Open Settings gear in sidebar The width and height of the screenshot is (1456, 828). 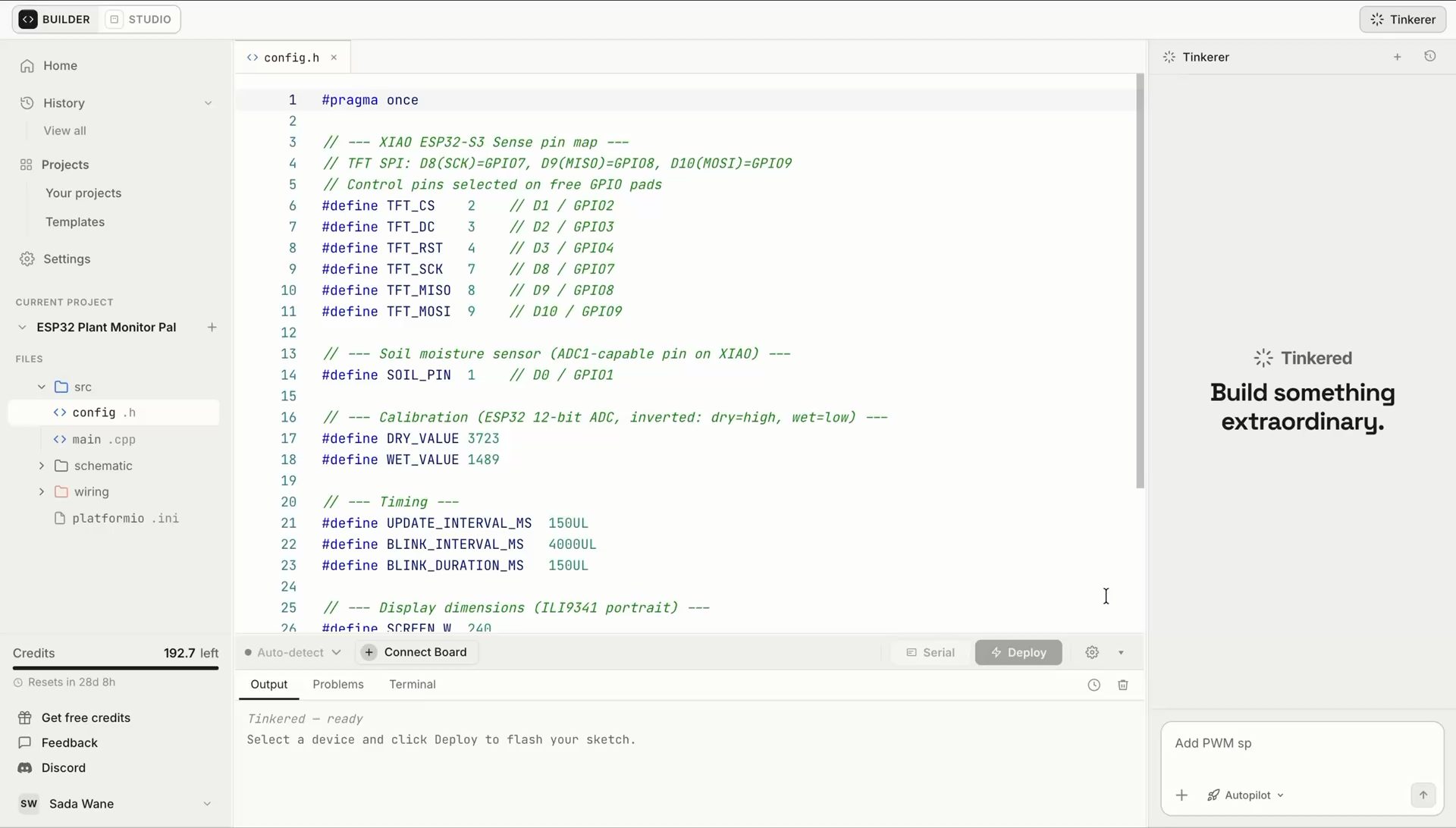coord(27,259)
